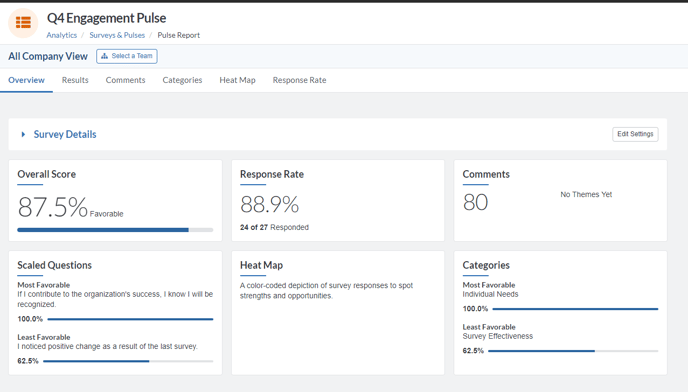688x392 pixels.
Task: Click the Scaled Questions most favorable 100.0% bar
Action: tap(130, 319)
